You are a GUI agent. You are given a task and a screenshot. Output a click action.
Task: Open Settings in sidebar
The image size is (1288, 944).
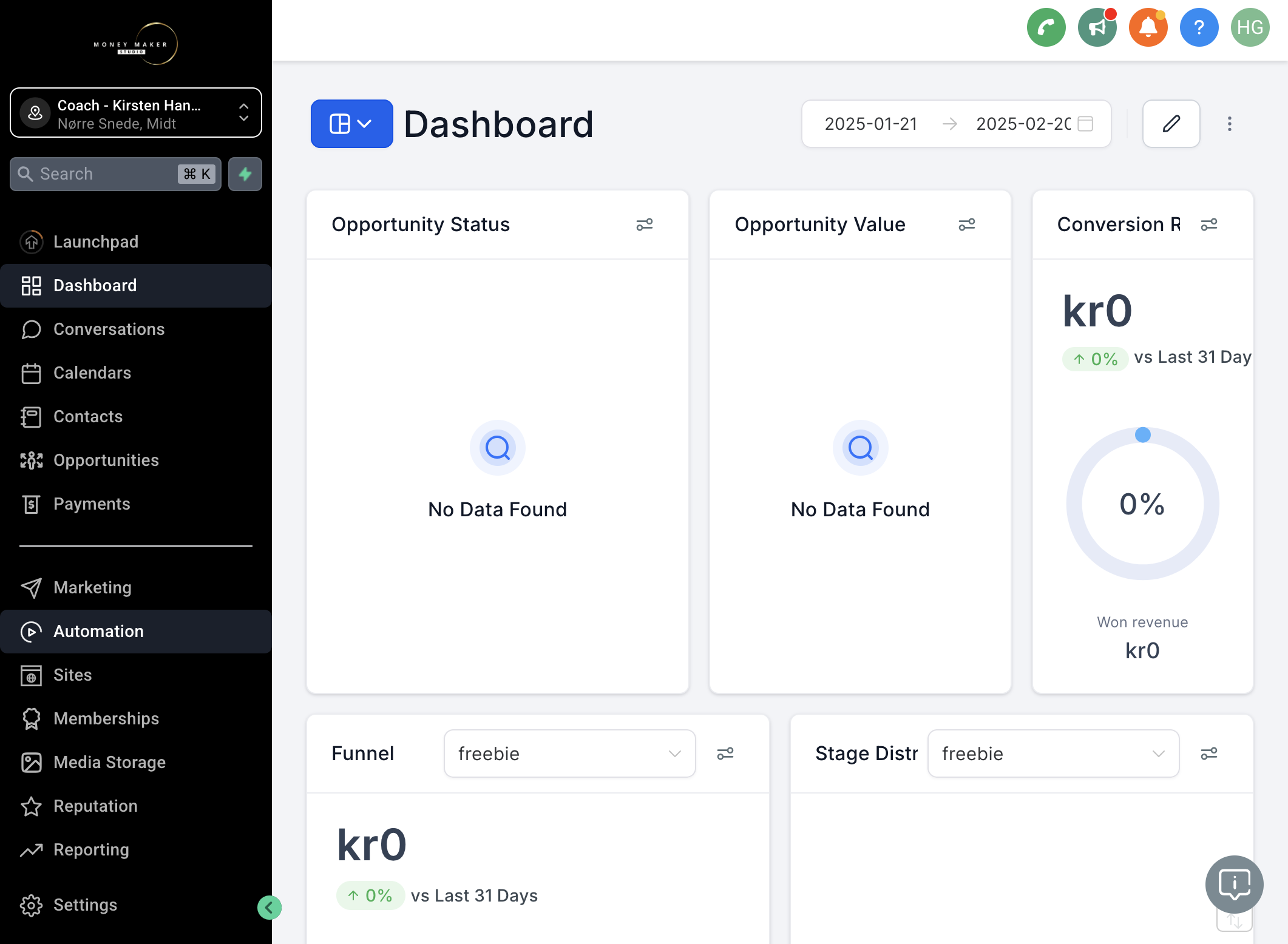(x=136, y=905)
